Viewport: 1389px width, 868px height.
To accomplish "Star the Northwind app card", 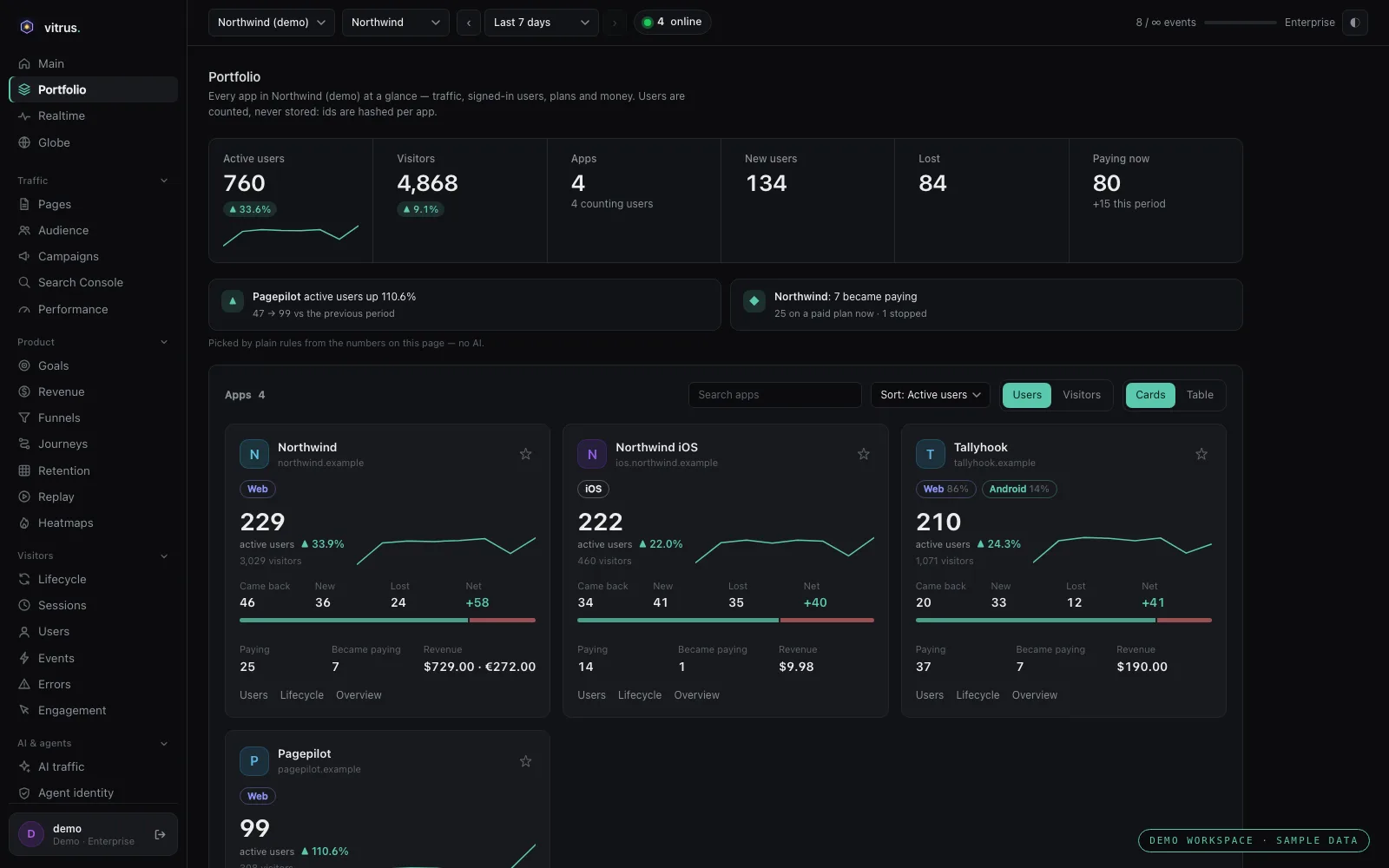I will pos(525,454).
